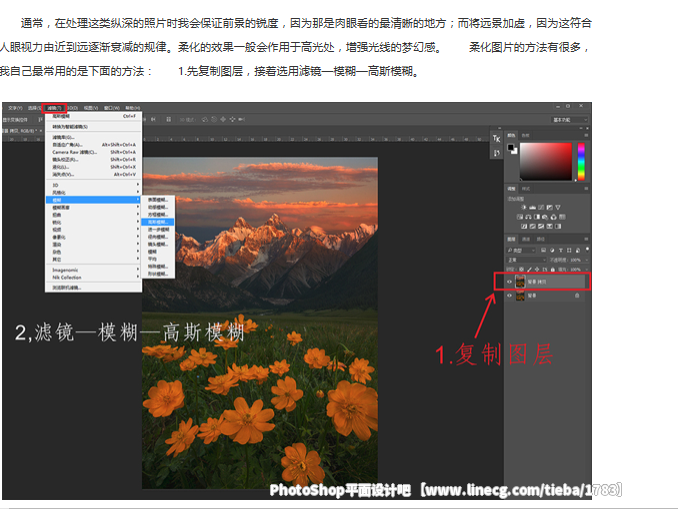Add a Curves adjustment layer
Screen dimensions: 678x509
(x=541, y=208)
